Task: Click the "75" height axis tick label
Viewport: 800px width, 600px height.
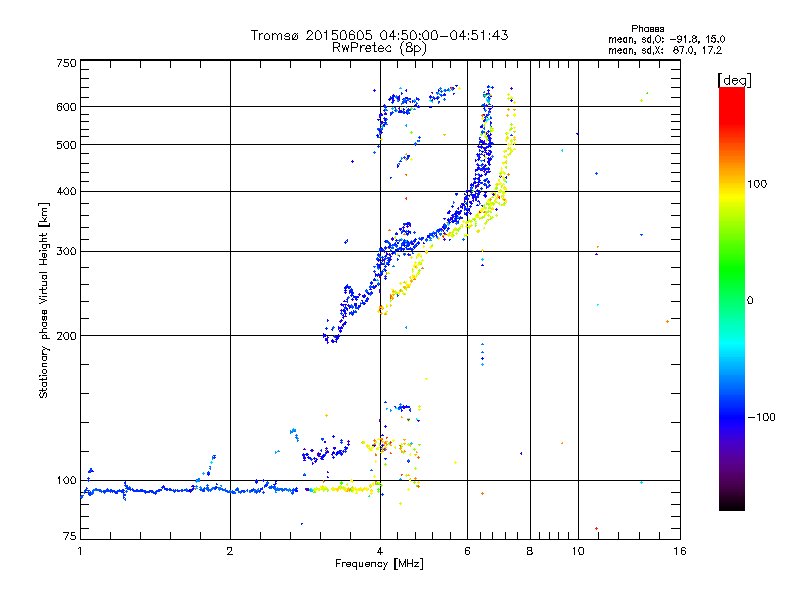Action: pos(70,536)
